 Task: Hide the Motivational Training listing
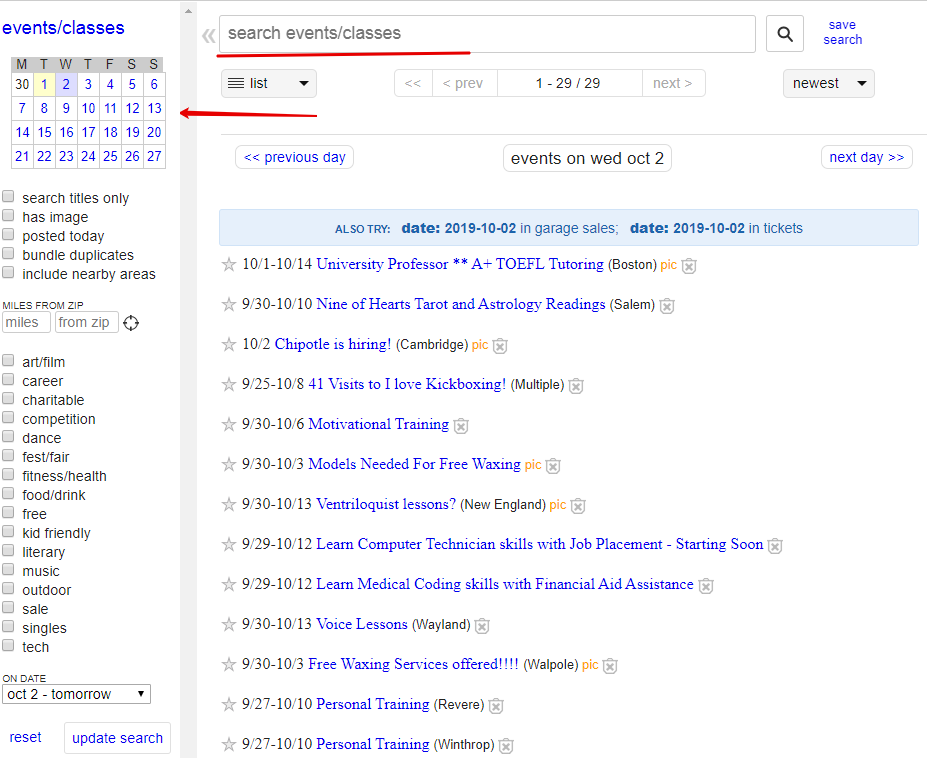tap(461, 426)
